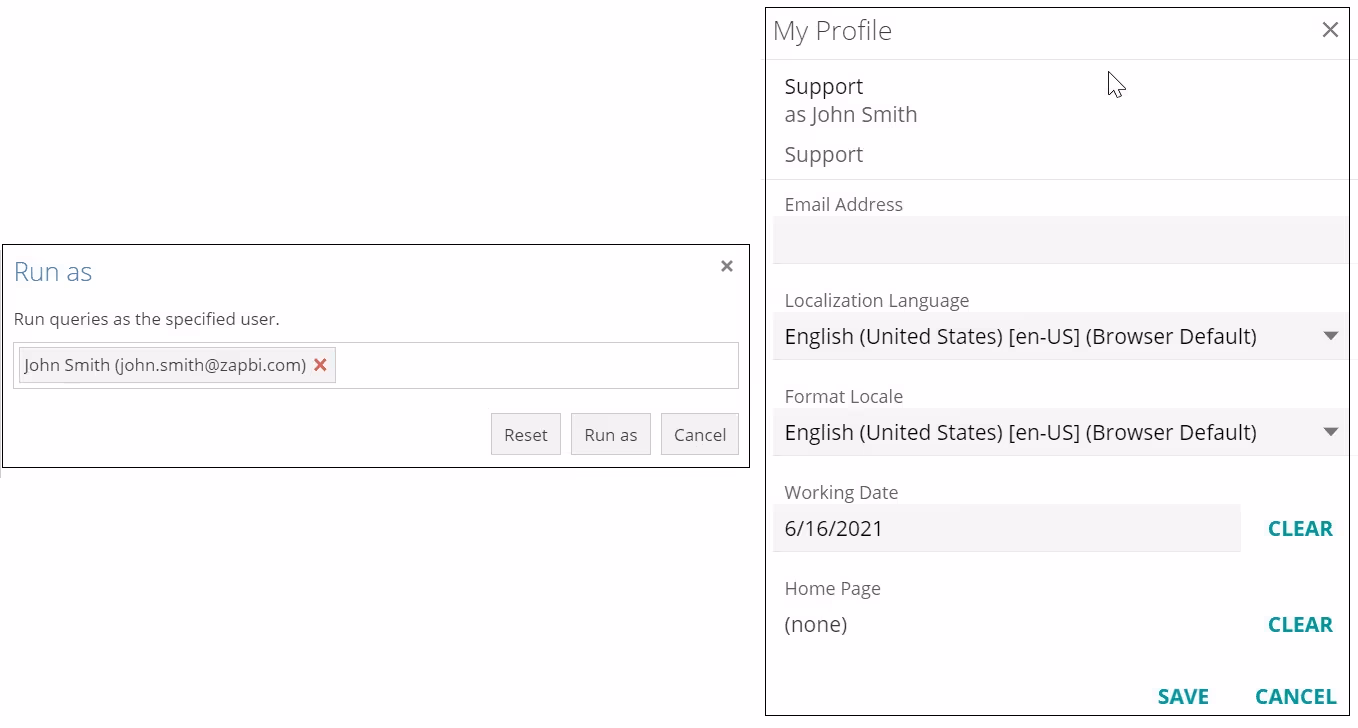Click the Reset button
Image resolution: width=1358 pixels, height=728 pixels.
click(525, 434)
